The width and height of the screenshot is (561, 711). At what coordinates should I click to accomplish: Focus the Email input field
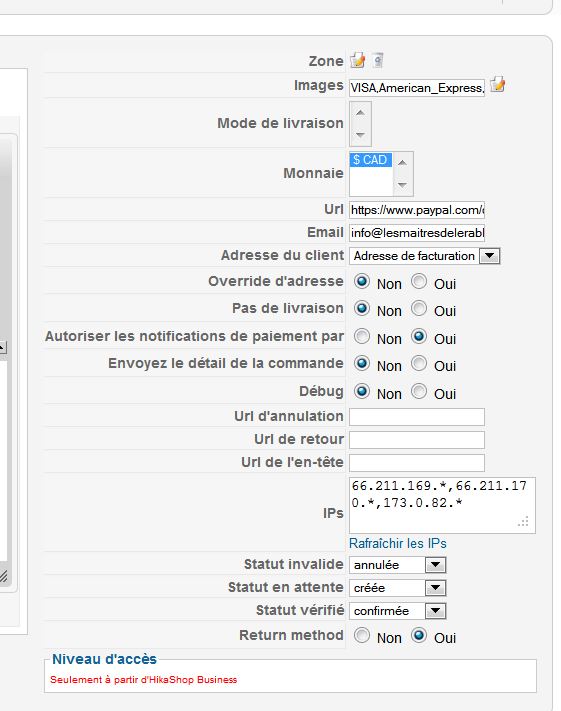click(x=417, y=233)
